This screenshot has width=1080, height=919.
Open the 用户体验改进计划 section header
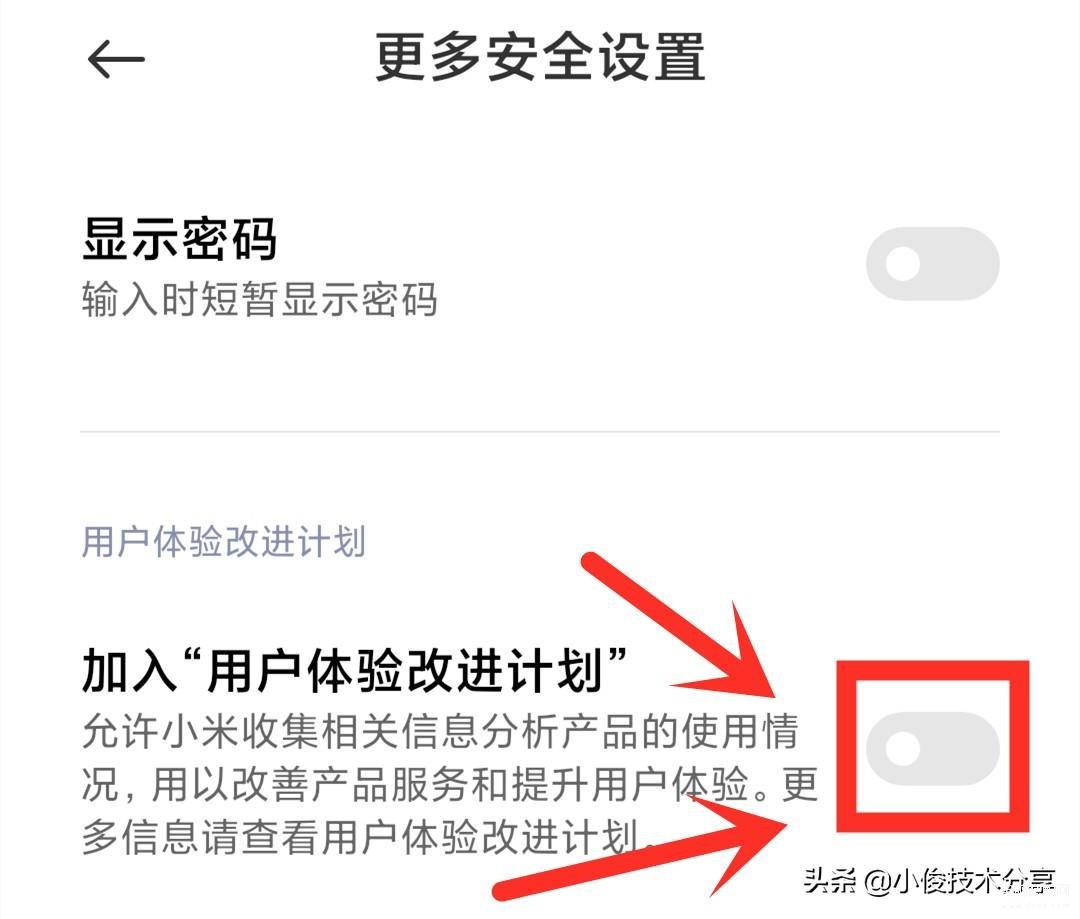223,541
